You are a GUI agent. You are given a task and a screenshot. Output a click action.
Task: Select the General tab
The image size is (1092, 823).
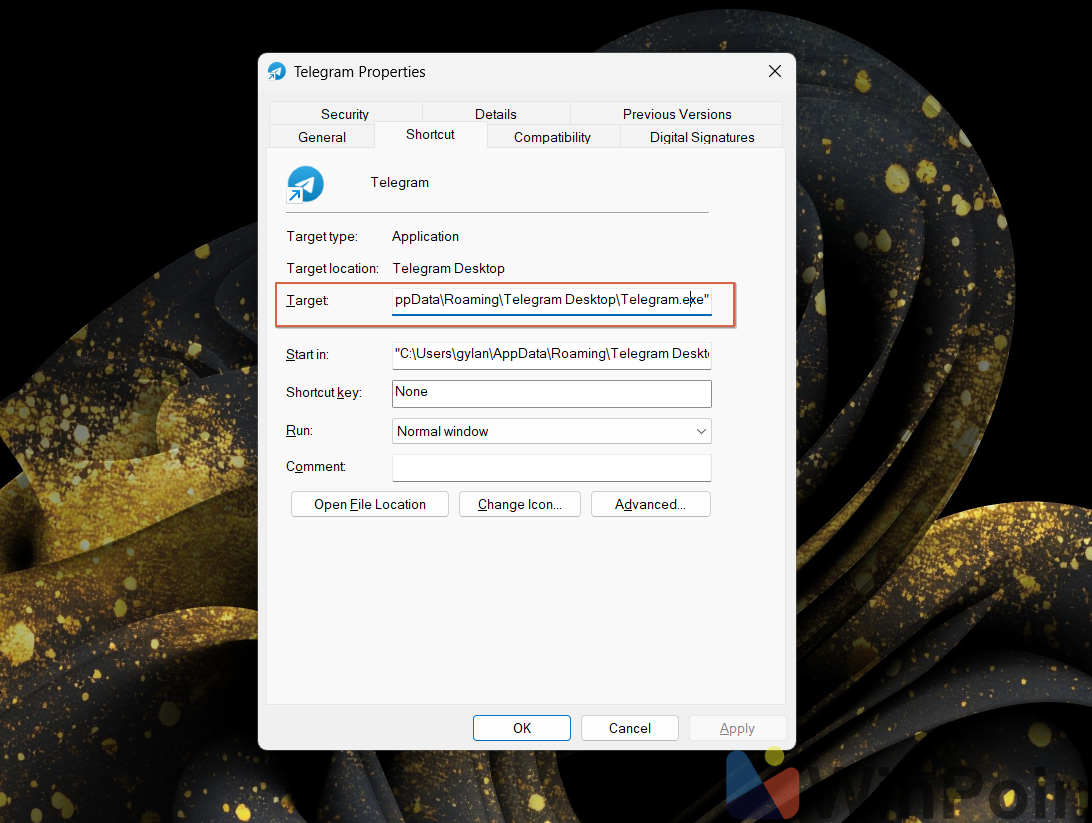322,136
